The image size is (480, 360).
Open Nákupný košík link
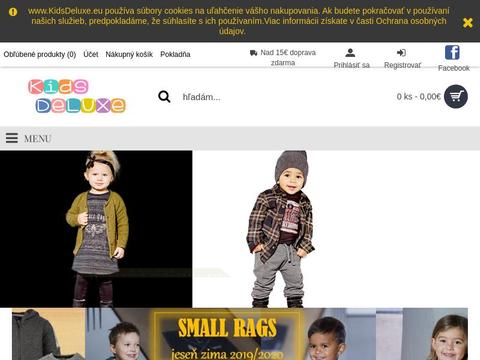(x=129, y=54)
